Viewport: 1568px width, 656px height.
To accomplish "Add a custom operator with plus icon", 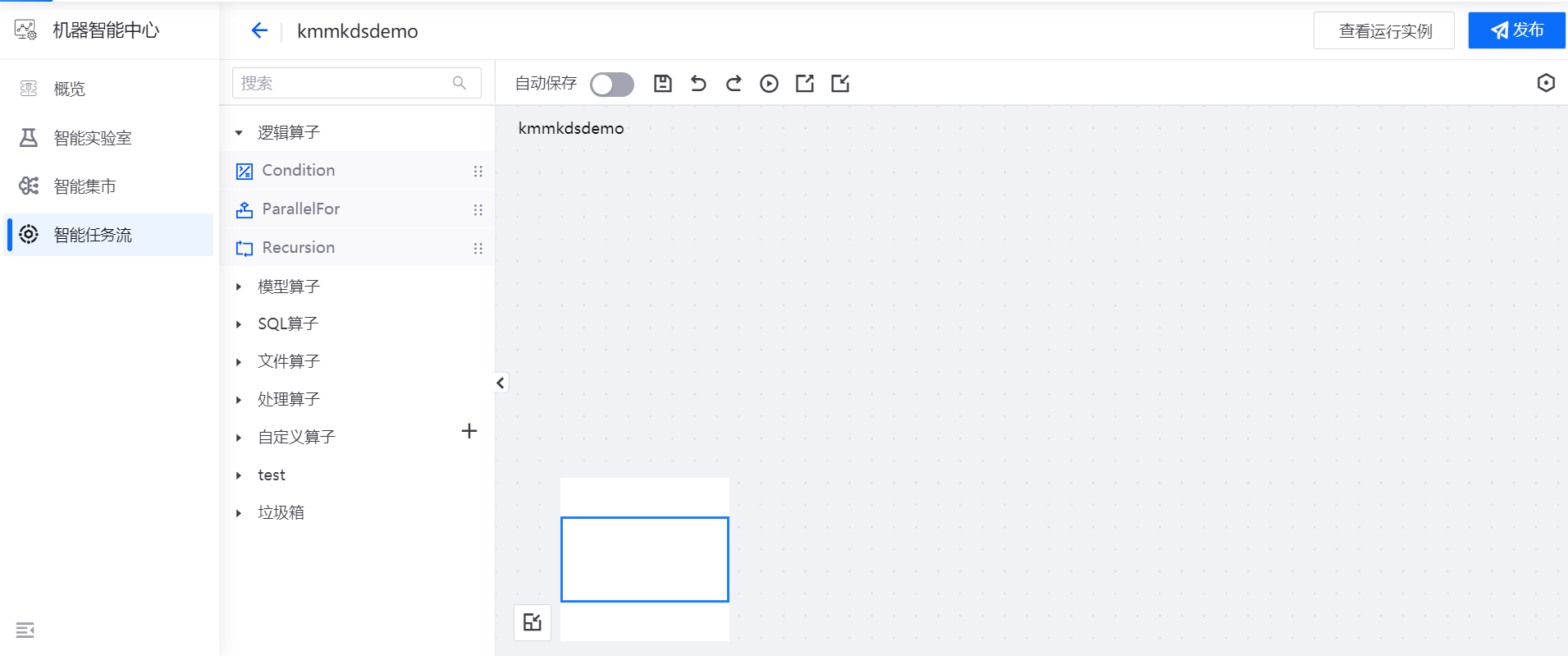I will [469, 431].
